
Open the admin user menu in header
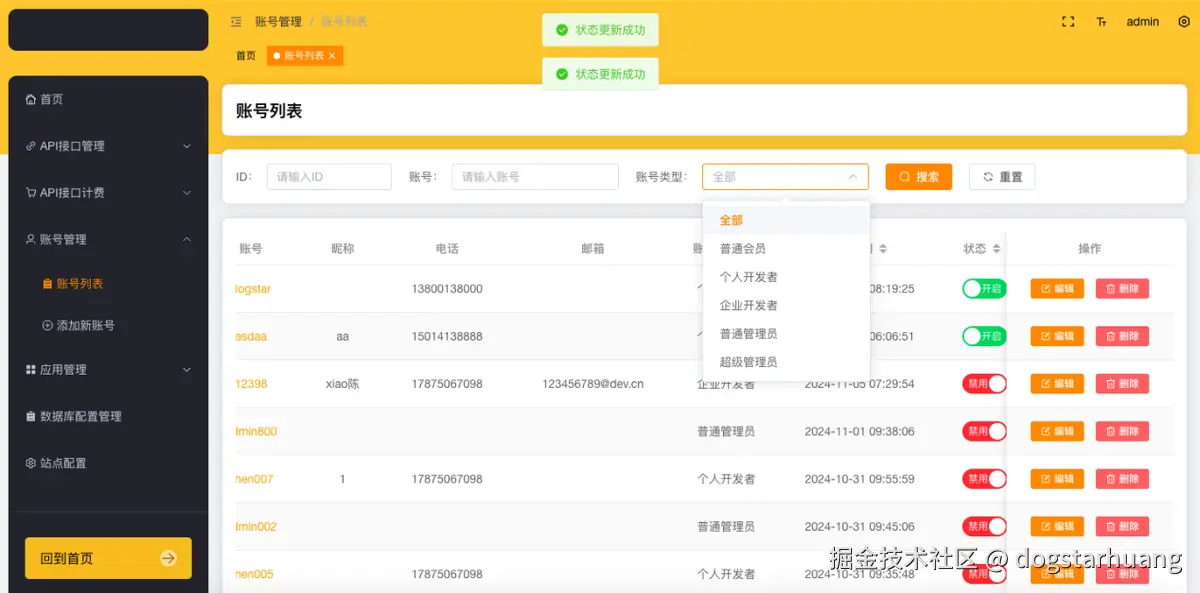tap(1143, 21)
